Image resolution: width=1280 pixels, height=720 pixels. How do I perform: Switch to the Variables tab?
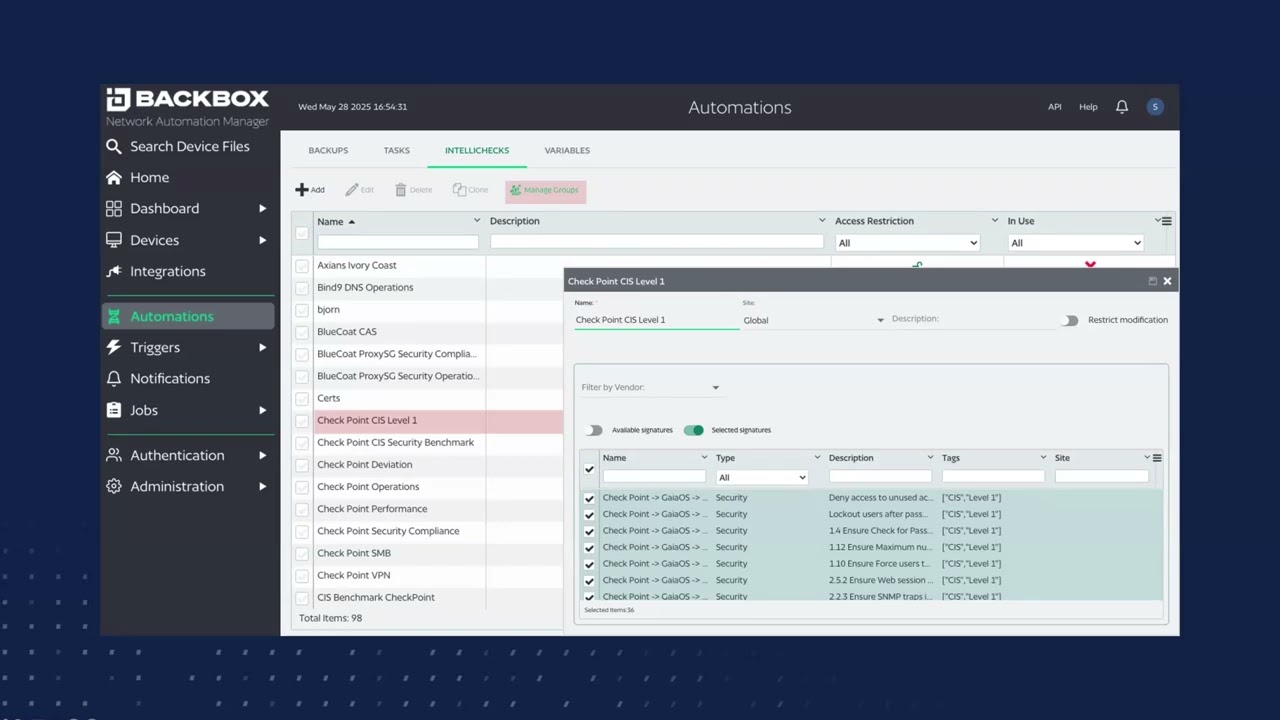(x=567, y=150)
